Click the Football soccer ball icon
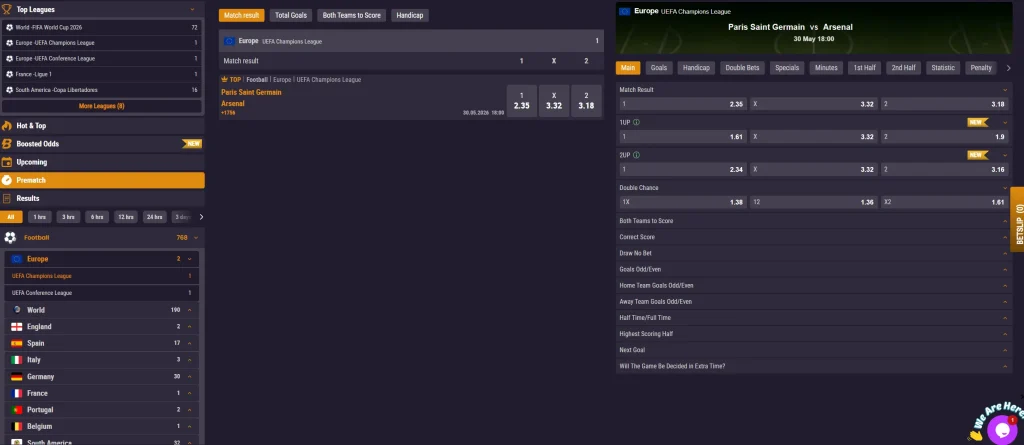Screen dimensions: 1024x445 10,237
